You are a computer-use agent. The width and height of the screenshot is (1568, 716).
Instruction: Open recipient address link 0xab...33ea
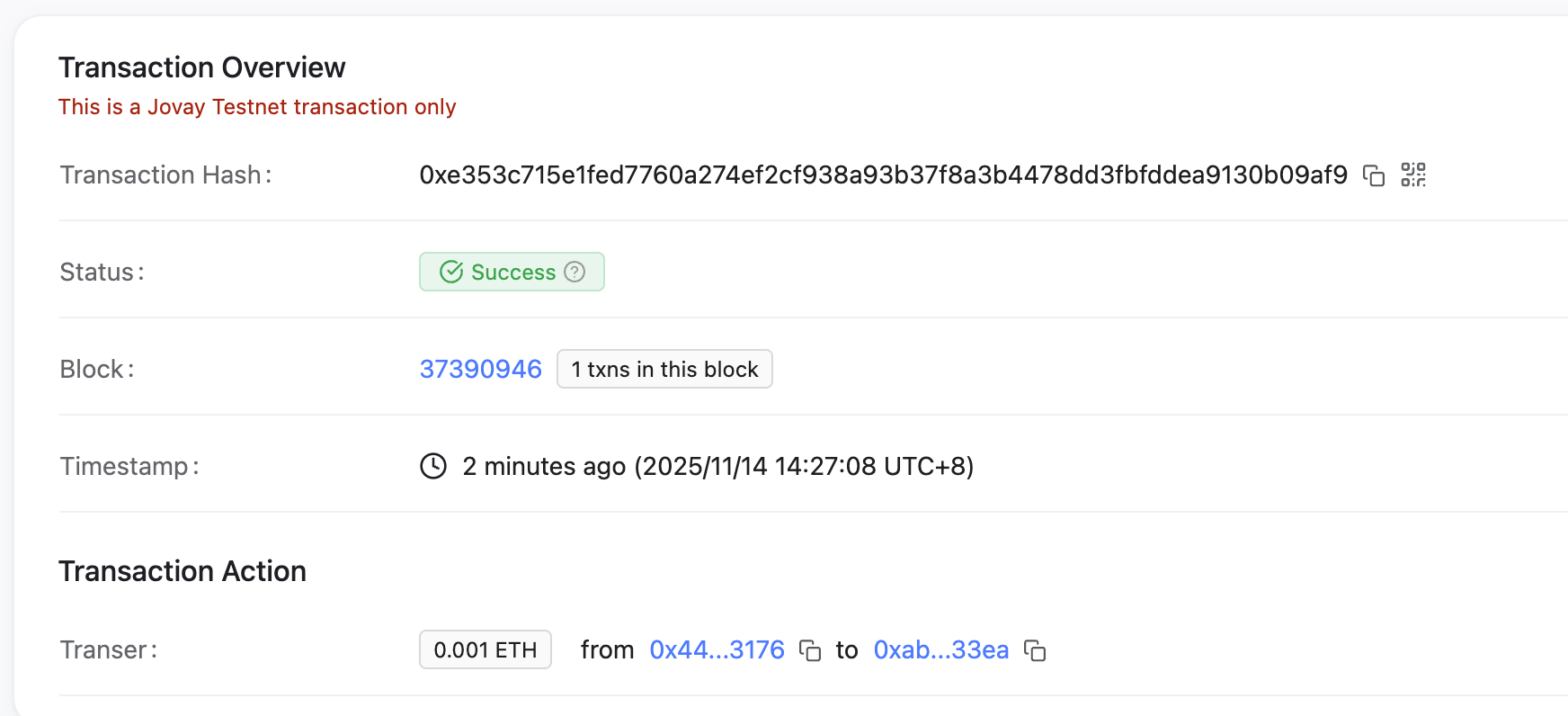click(x=941, y=649)
